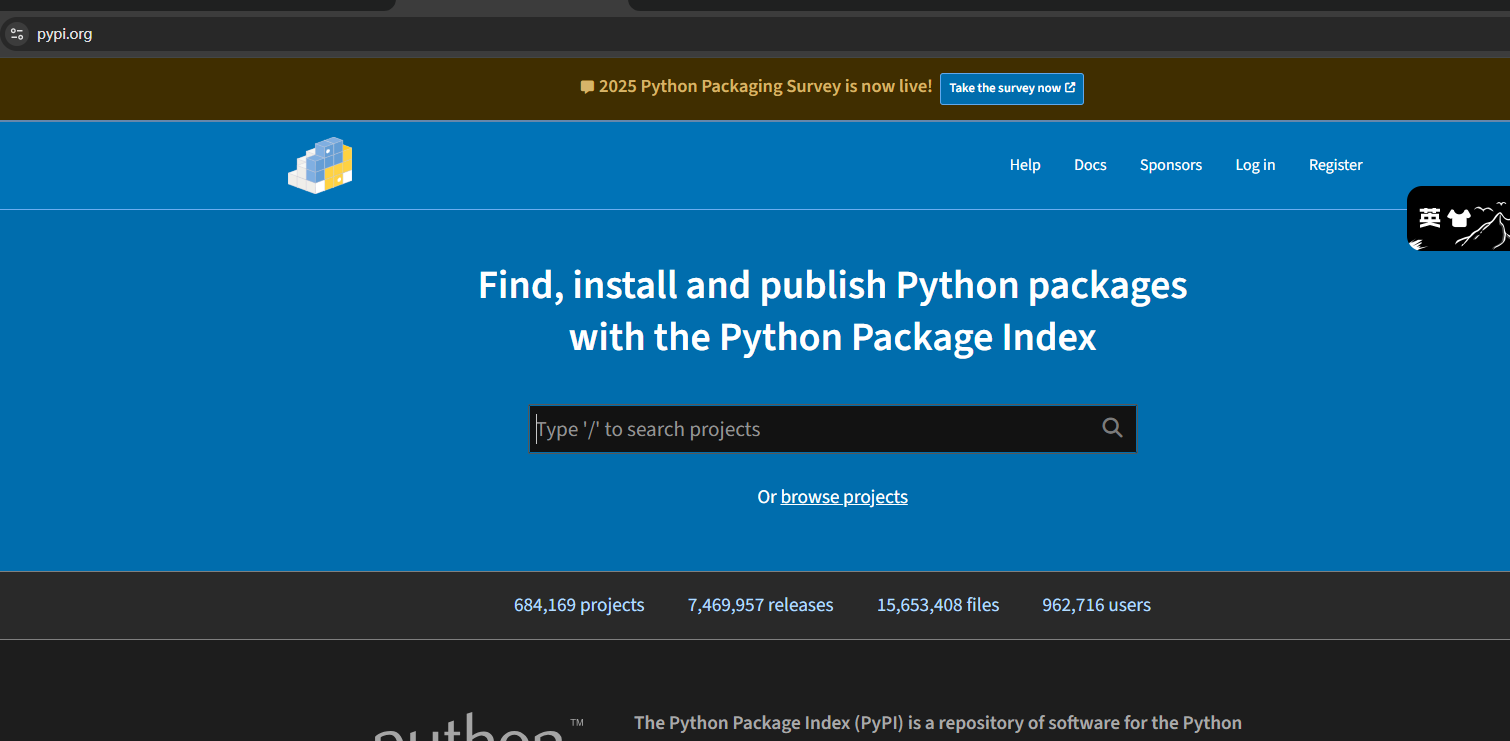Open the Docs link
Viewport: 1510px width, 741px height.
[1090, 165]
